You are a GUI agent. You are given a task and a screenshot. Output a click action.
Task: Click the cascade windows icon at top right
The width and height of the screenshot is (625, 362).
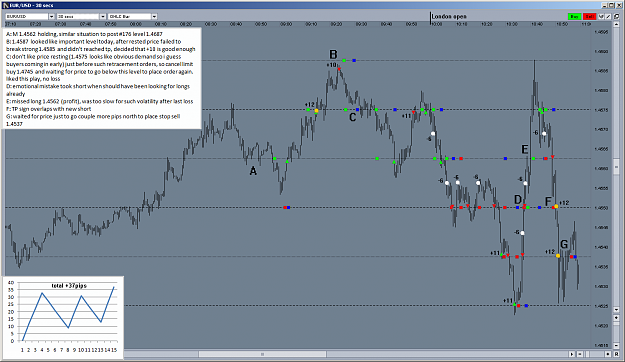click(x=617, y=16)
